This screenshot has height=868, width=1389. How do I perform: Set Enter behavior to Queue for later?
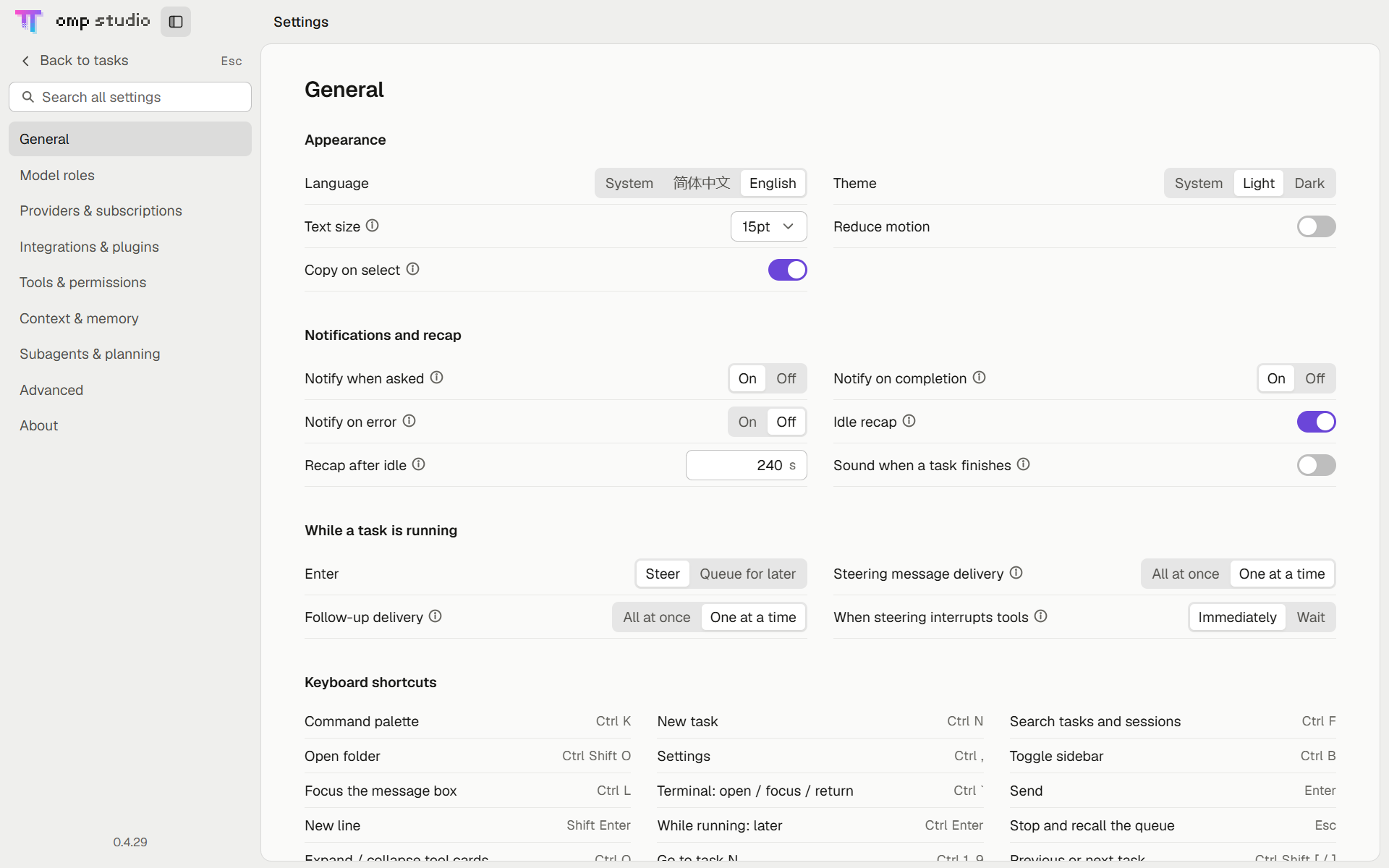[747, 574]
